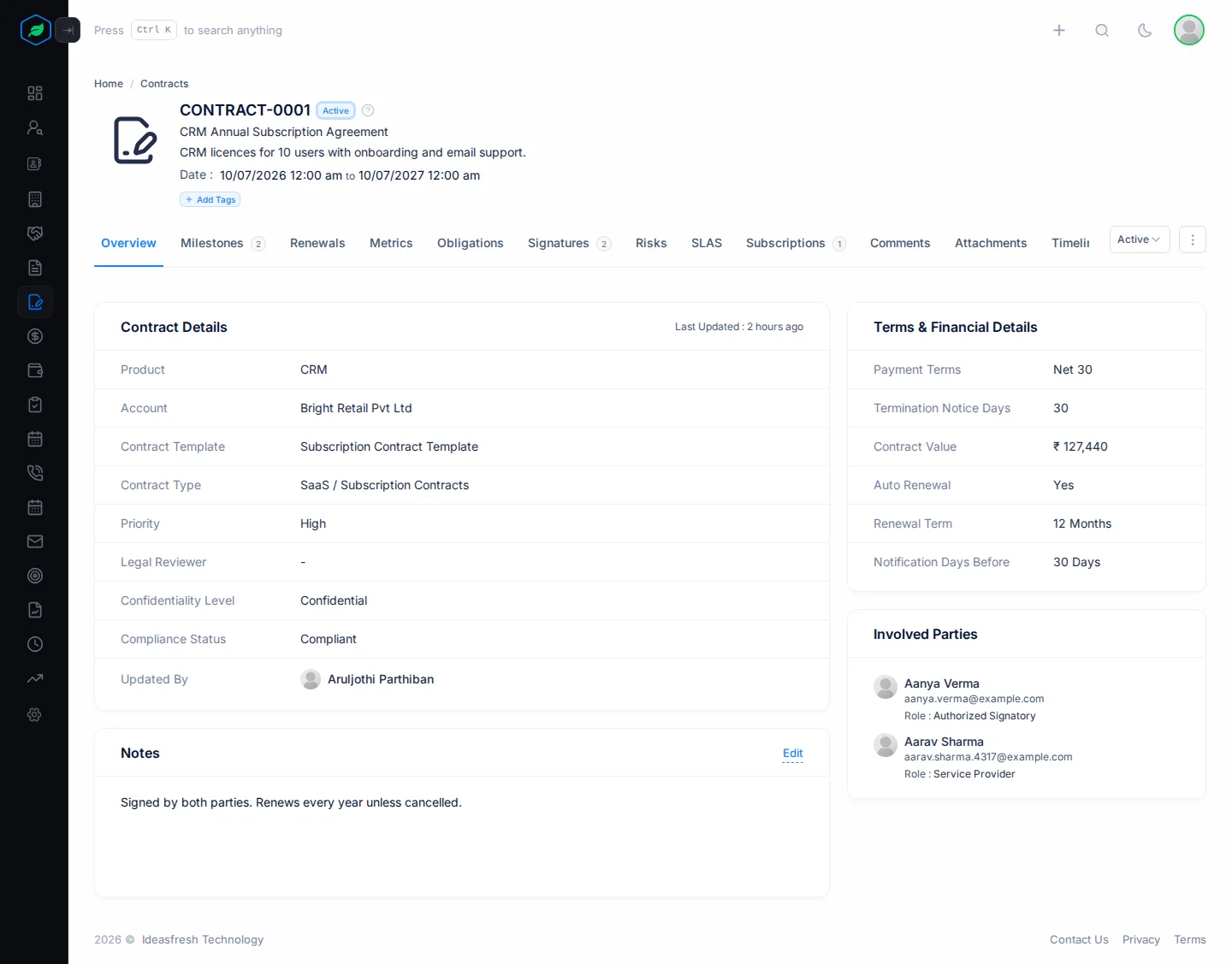Open the target icon in sidebar
This screenshot has width=1232, height=964.
[35, 576]
